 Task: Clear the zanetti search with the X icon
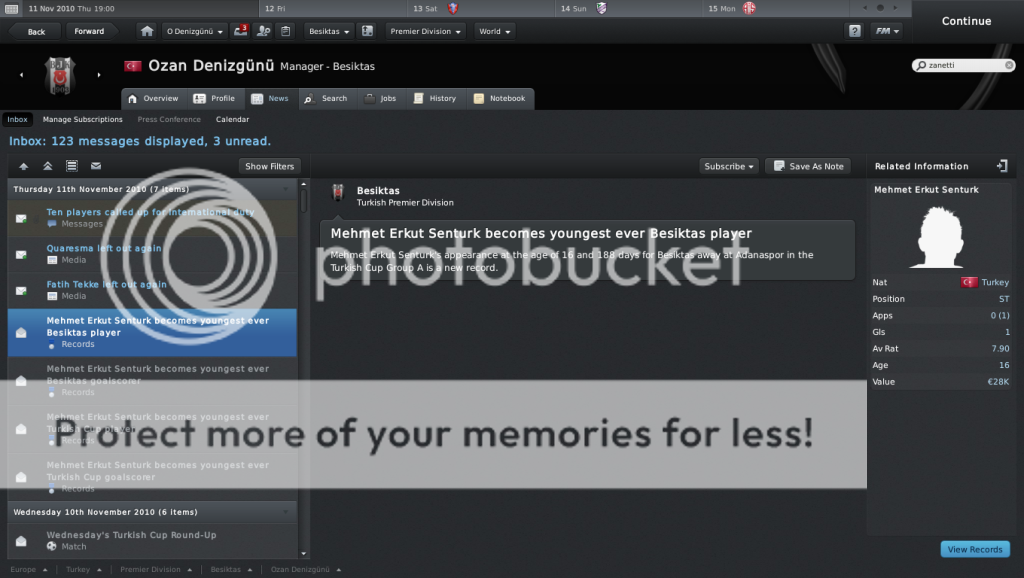(x=1009, y=65)
